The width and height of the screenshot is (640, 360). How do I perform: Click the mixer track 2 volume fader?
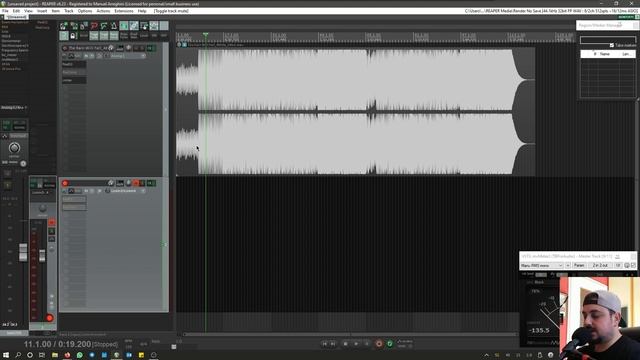[x=42, y=256]
